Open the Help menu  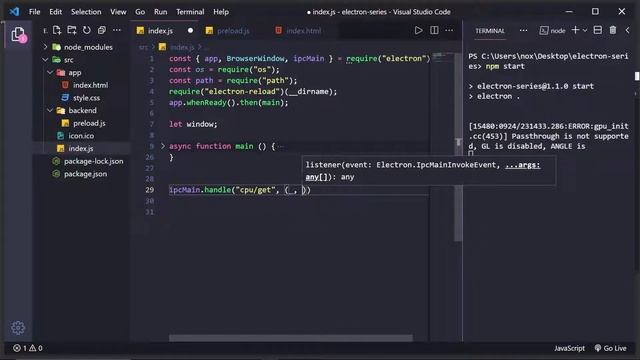(x=221, y=12)
